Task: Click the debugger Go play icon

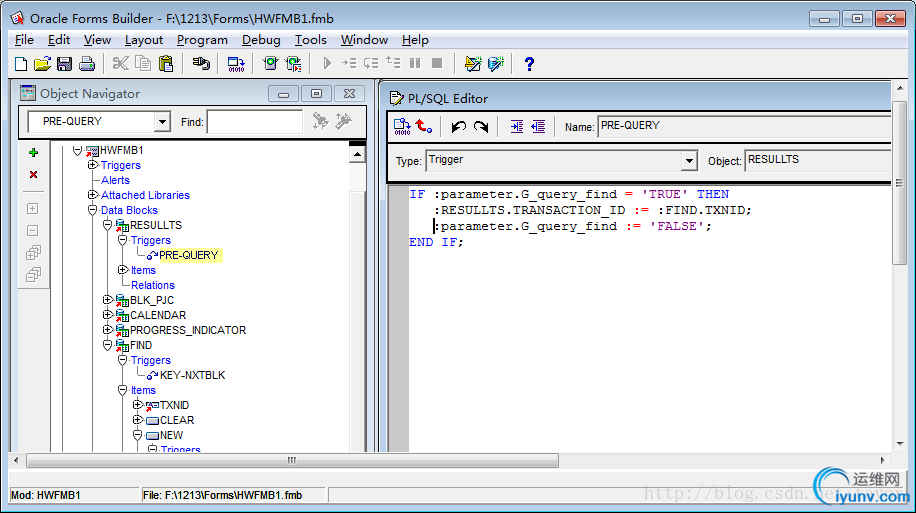Action: coord(327,63)
